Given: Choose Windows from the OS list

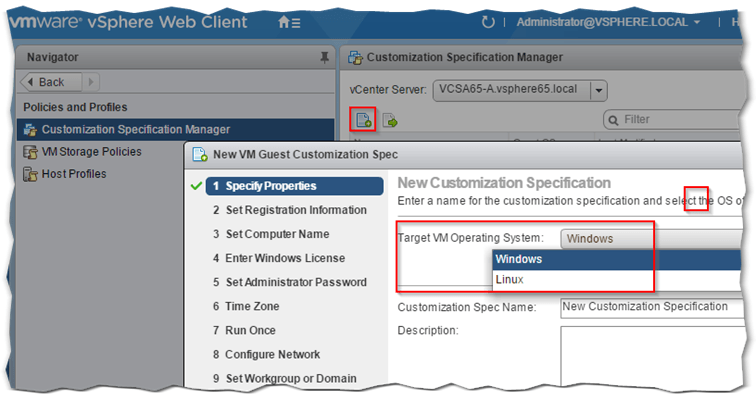Looking at the screenshot, I should coord(617,259).
